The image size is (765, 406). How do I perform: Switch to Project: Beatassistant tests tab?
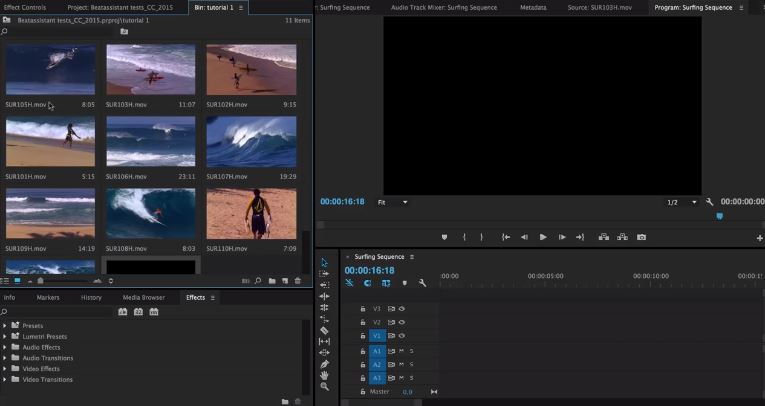(x=120, y=7)
